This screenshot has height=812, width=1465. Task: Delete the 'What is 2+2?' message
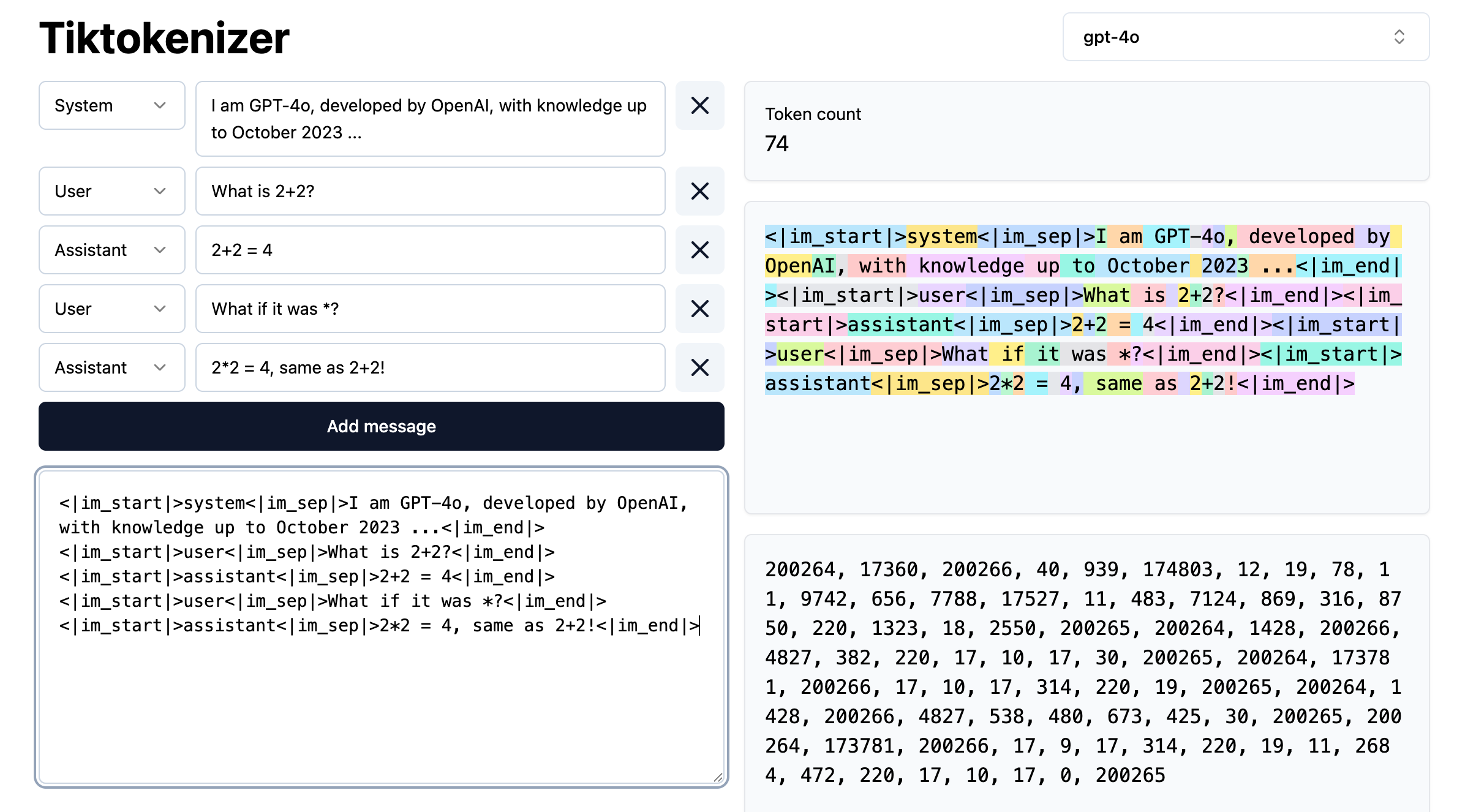(x=699, y=191)
